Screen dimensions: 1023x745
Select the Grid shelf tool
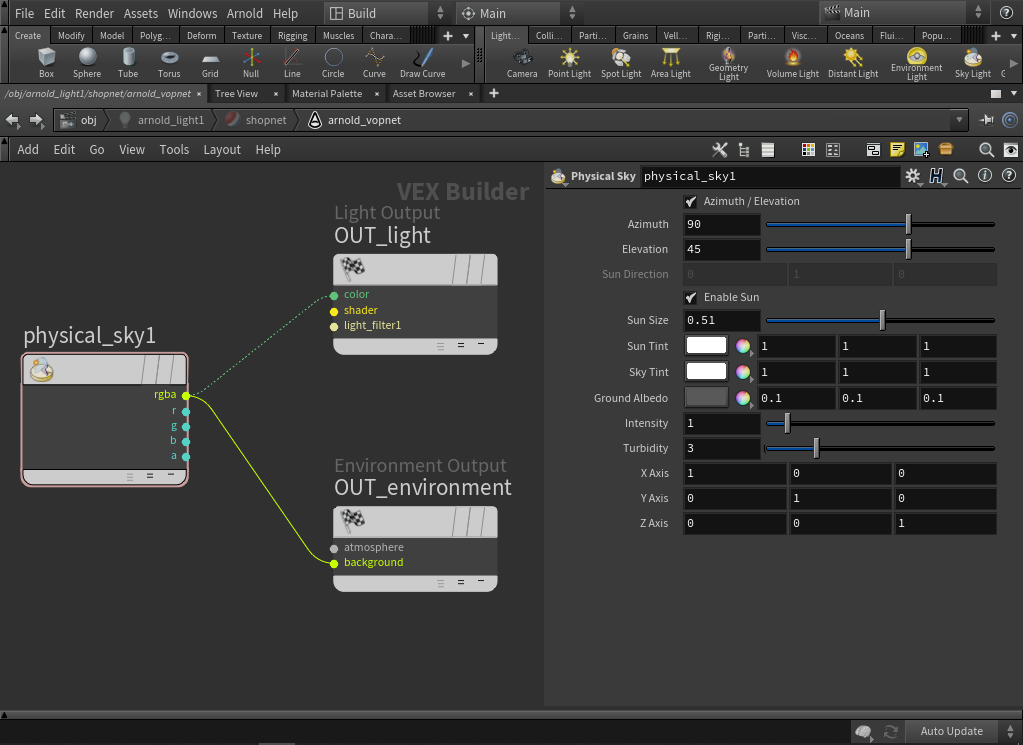[210, 63]
